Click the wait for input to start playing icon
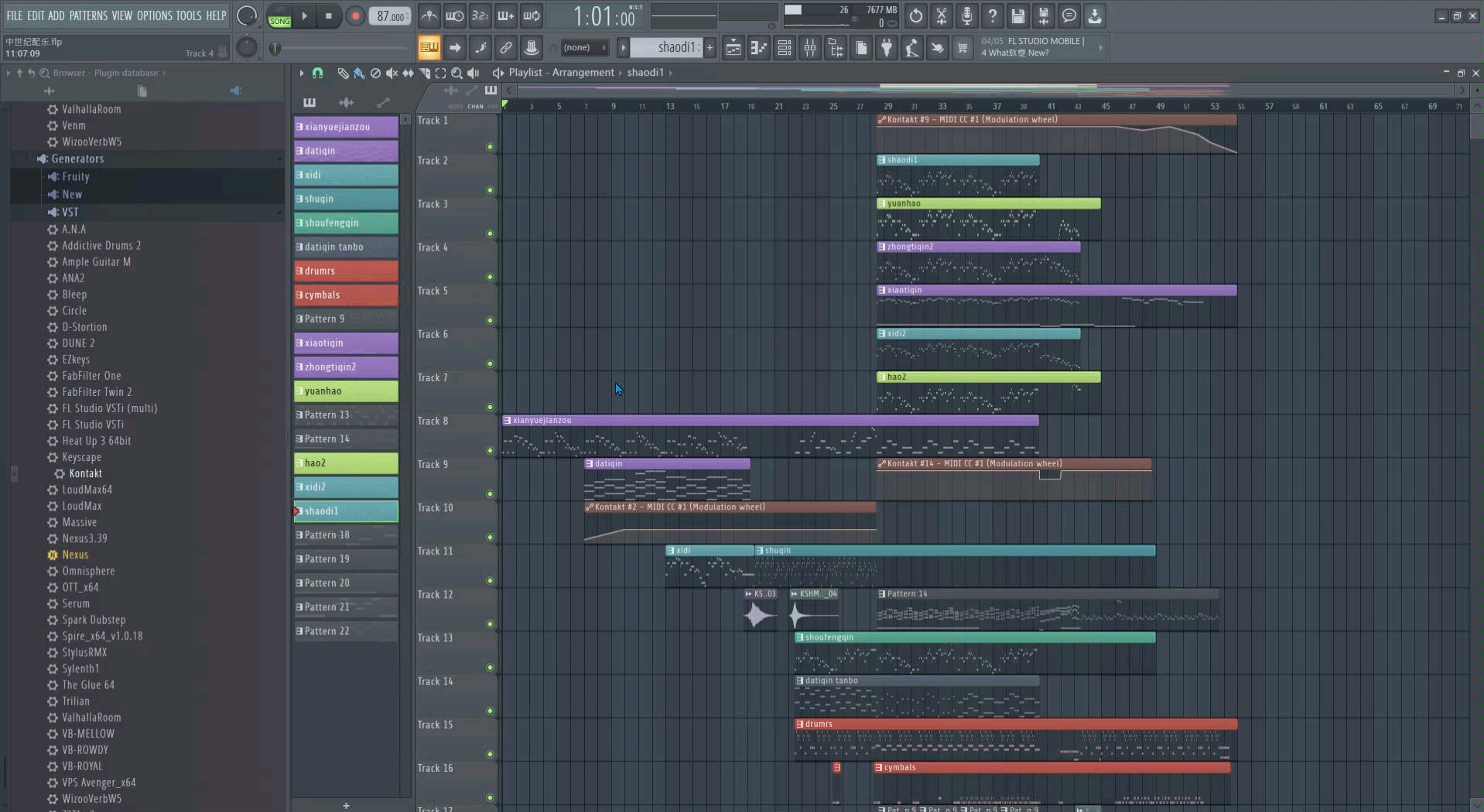 click(455, 15)
